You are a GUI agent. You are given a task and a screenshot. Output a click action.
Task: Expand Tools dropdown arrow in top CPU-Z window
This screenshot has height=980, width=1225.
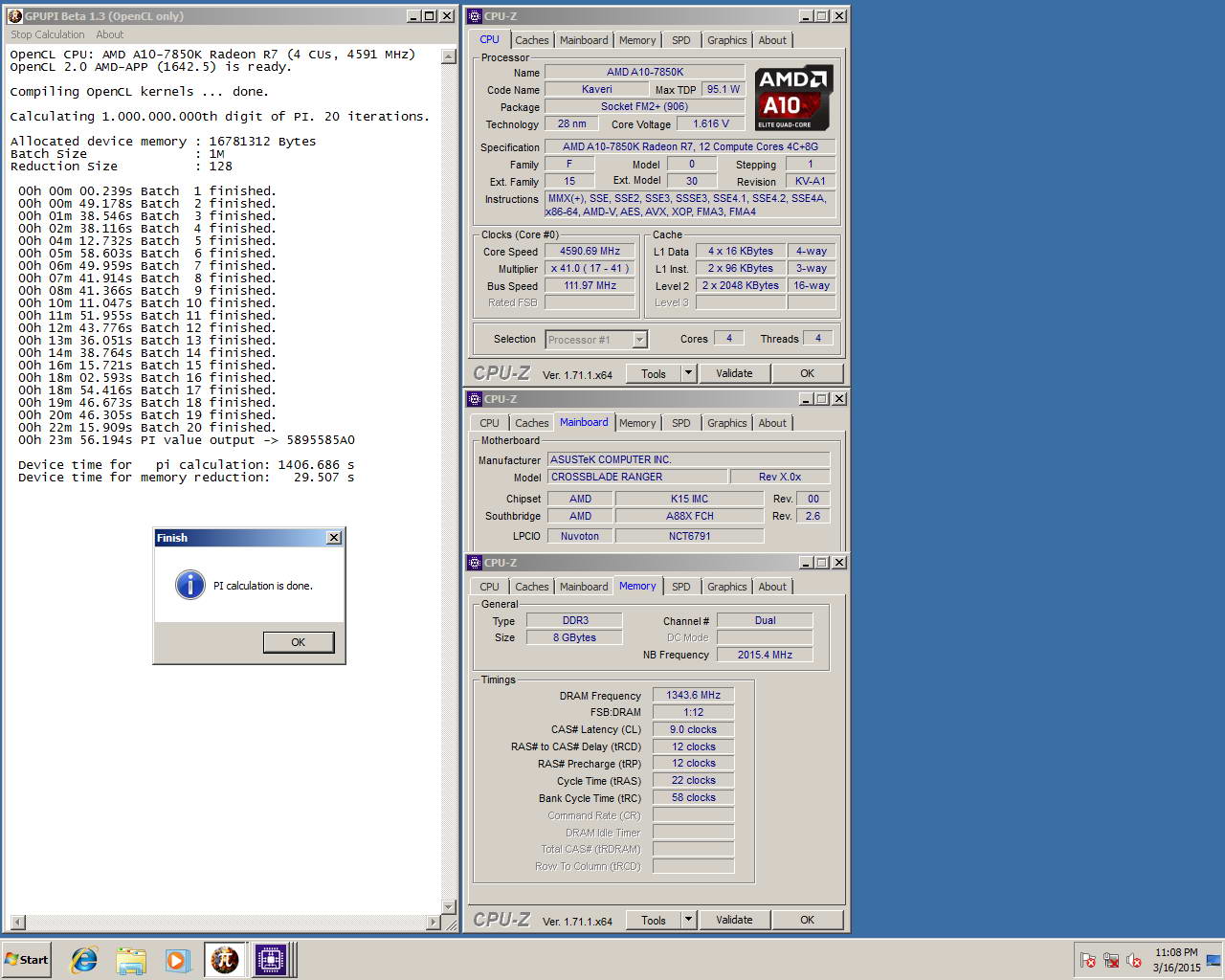tap(688, 373)
